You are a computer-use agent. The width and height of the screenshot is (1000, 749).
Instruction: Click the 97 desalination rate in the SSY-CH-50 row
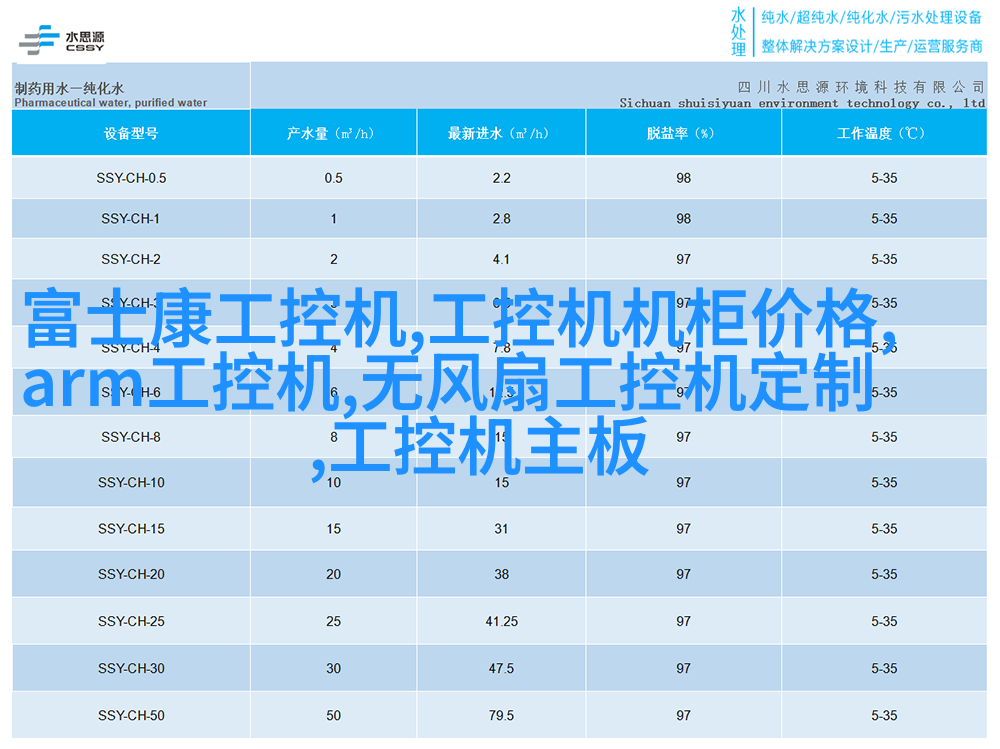[x=684, y=716]
